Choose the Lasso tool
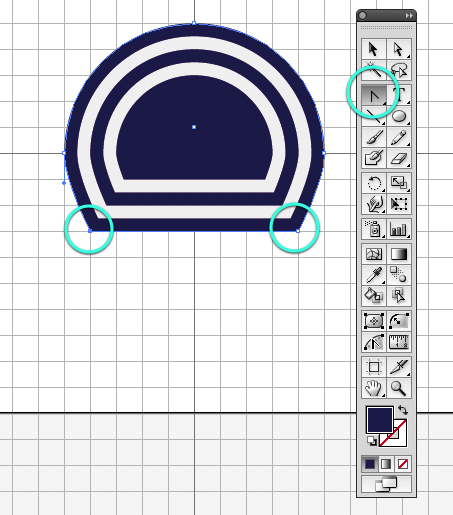453x515 pixels. point(399,70)
